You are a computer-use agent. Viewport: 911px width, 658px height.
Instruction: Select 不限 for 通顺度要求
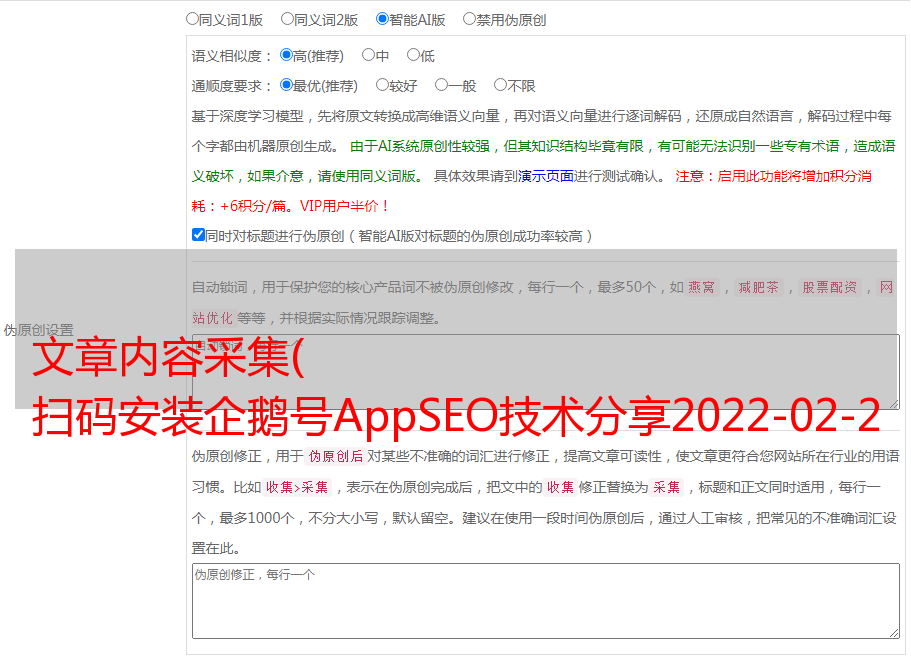[x=500, y=86]
